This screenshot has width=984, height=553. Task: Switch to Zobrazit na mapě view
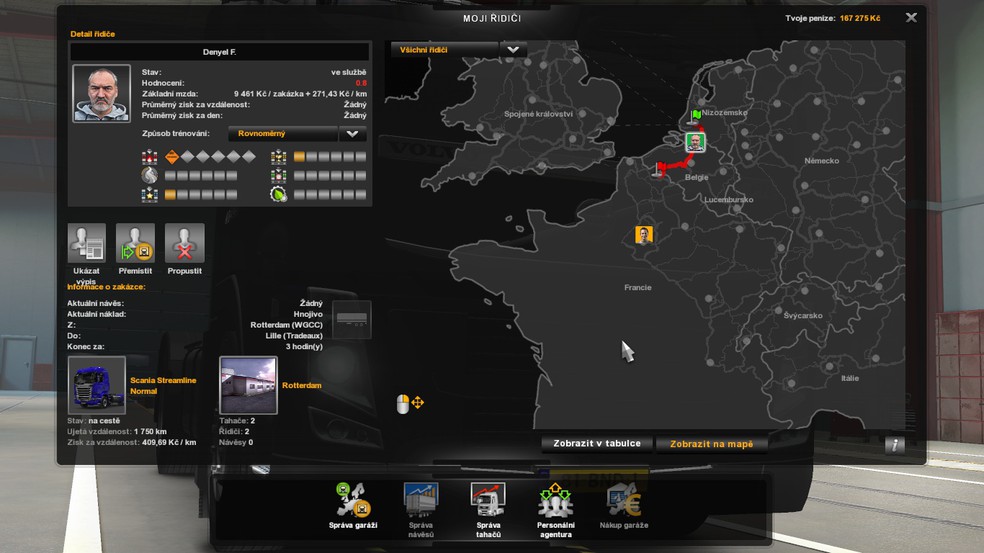(x=712, y=444)
